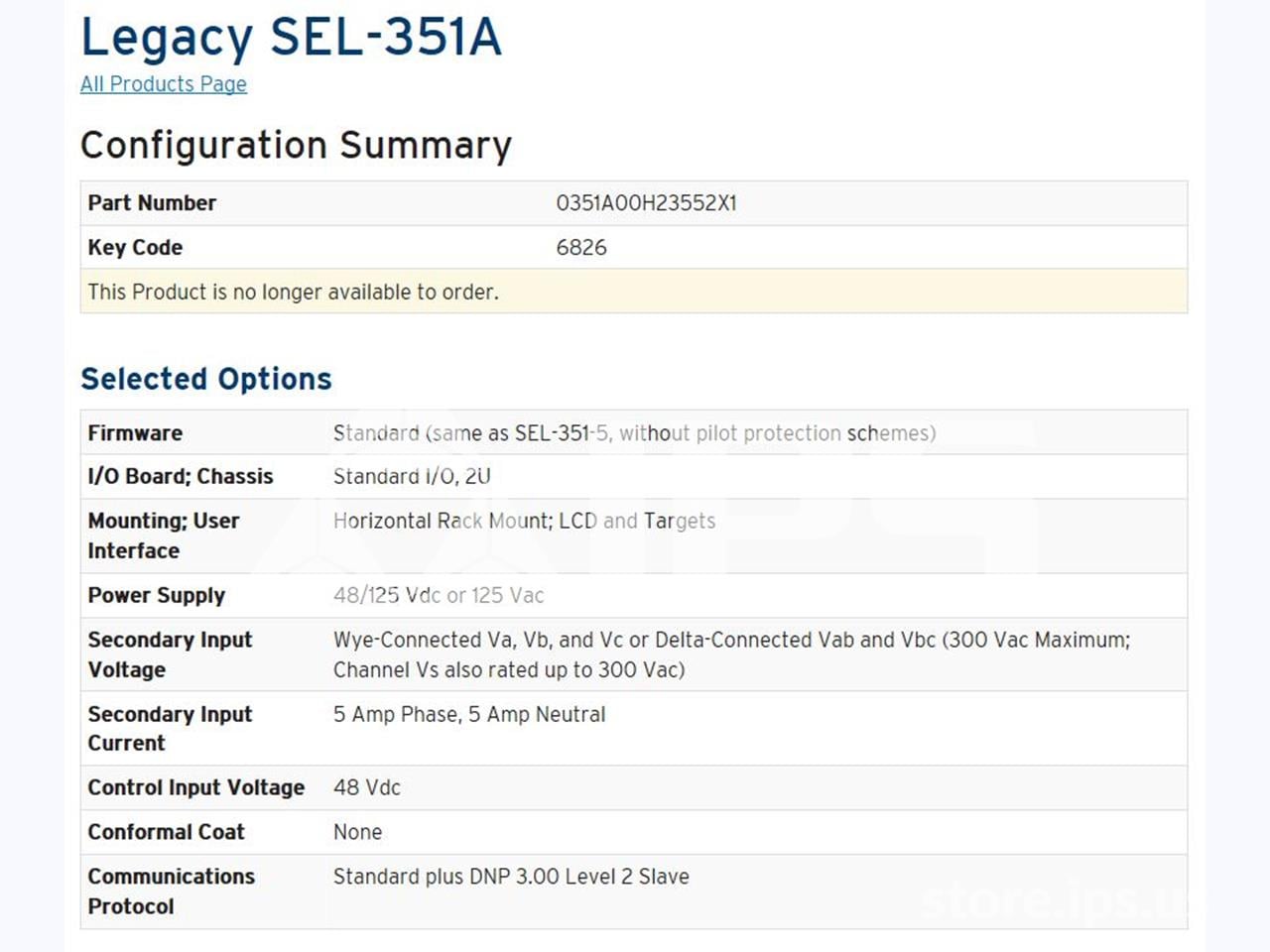The height and width of the screenshot is (952, 1270).
Task: Select the Standard firmware description text
Action: (634, 433)
